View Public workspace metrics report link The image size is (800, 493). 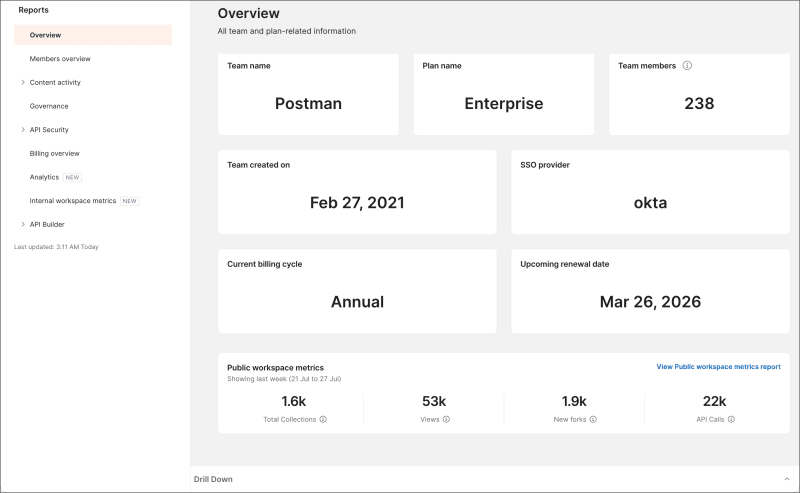pyautogui.click(x=718, y=367)
